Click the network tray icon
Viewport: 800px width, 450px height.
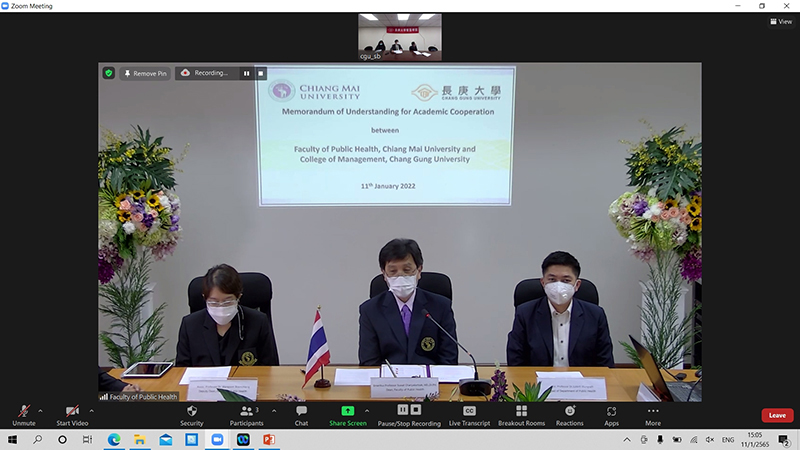(693, 439)
